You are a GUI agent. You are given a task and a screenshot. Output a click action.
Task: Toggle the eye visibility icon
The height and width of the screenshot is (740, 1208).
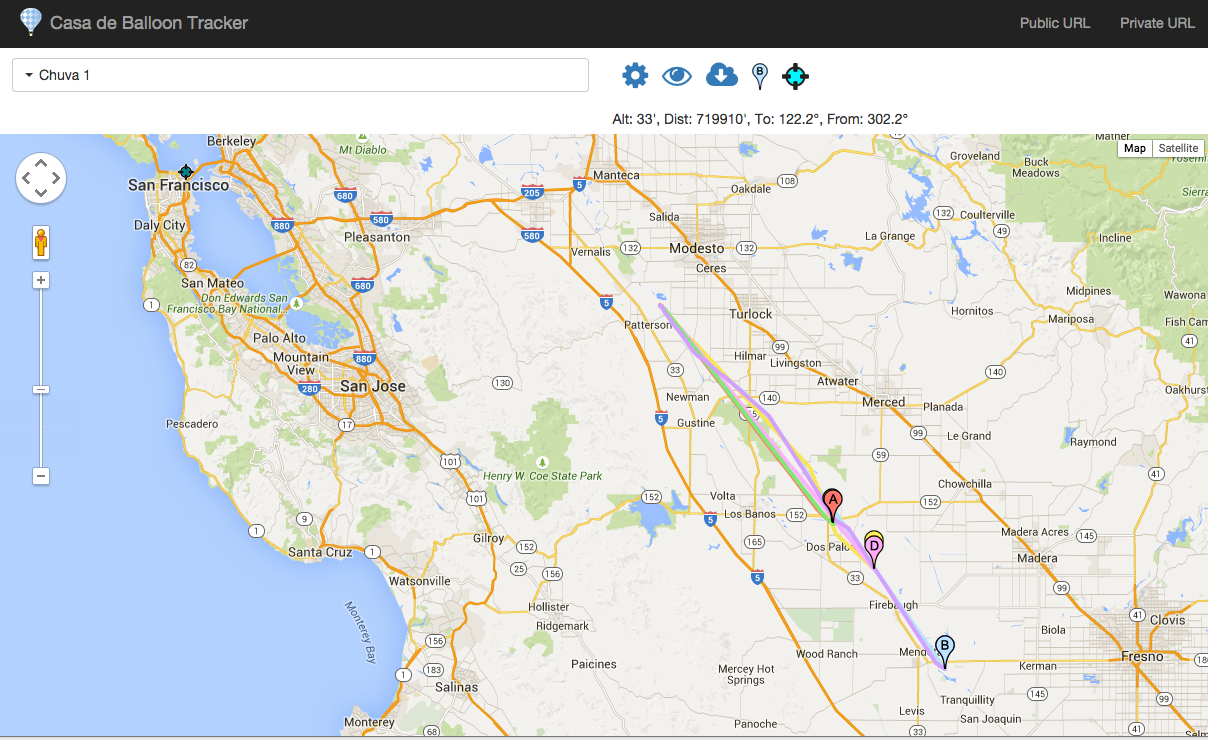coord(677,75)
